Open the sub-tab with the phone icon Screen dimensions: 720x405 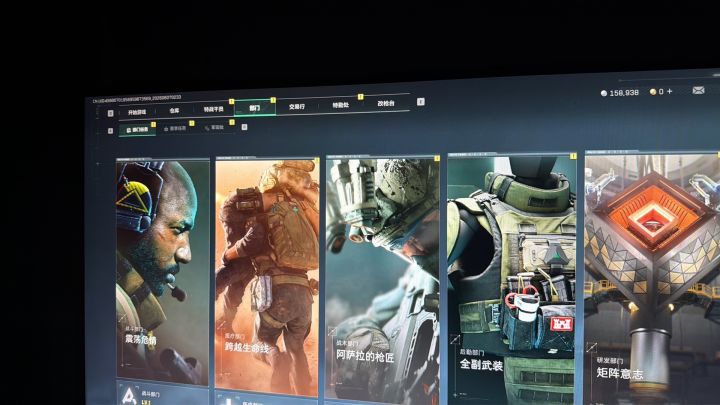[x=215, y=128]
